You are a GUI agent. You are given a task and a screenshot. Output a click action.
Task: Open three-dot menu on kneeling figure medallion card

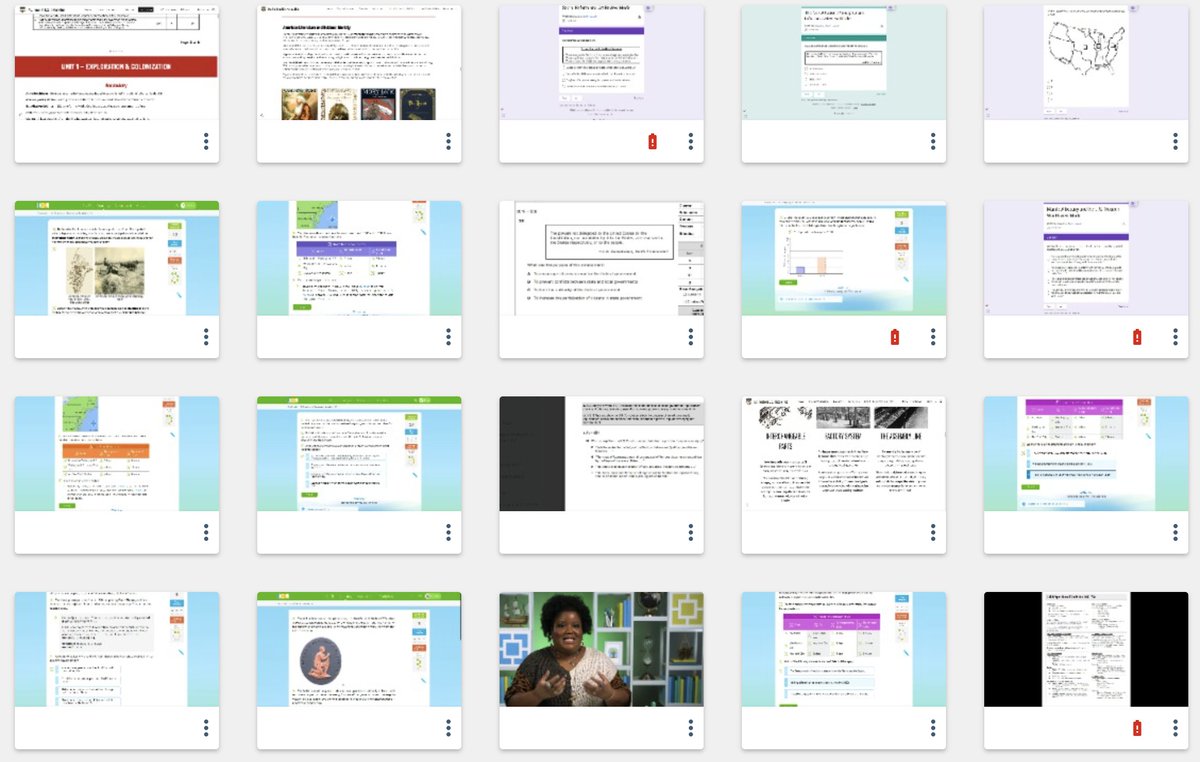coord(448,728)
